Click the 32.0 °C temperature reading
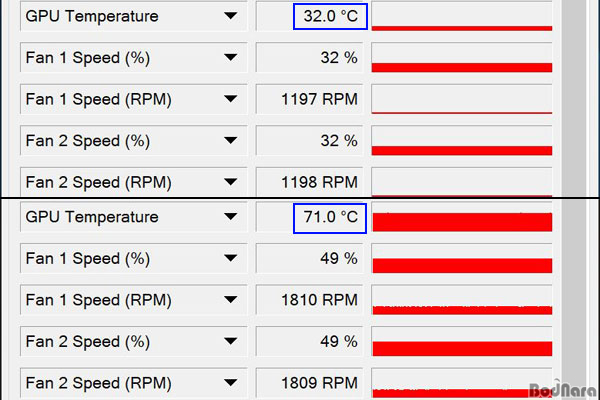The height and width of the screenshot is (400, 600). coord(330,17)
